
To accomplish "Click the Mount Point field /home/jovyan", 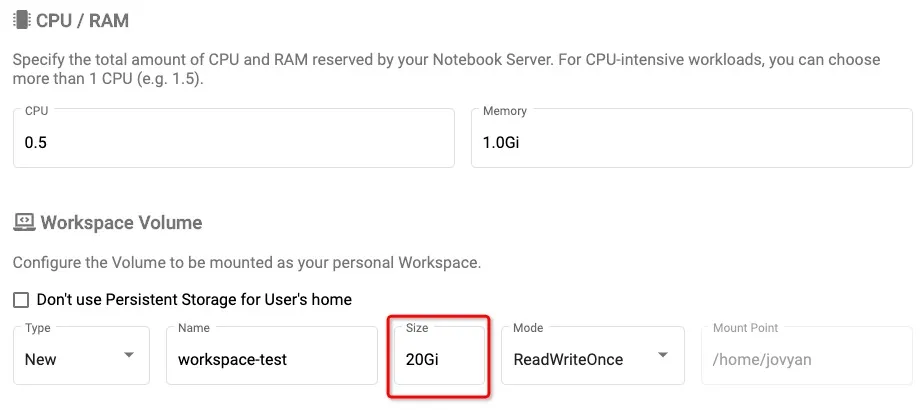I will 807,356.
